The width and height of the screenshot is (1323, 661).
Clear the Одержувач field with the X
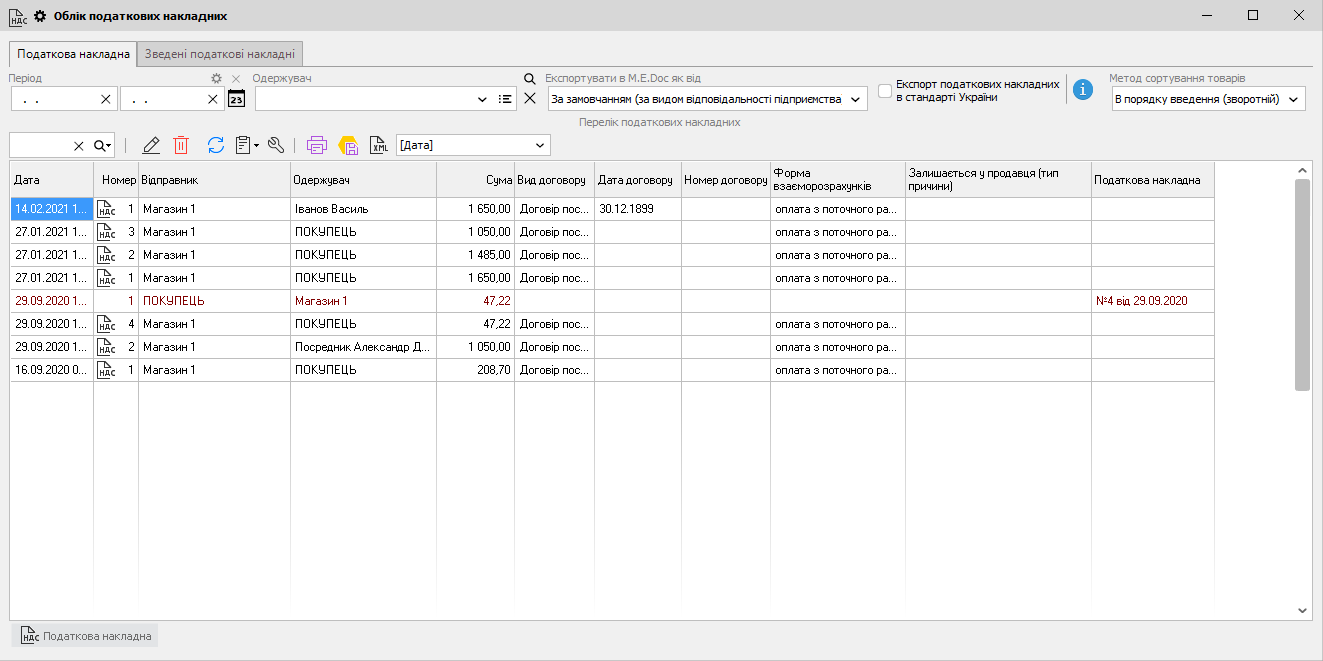click(x=529, y=98)
